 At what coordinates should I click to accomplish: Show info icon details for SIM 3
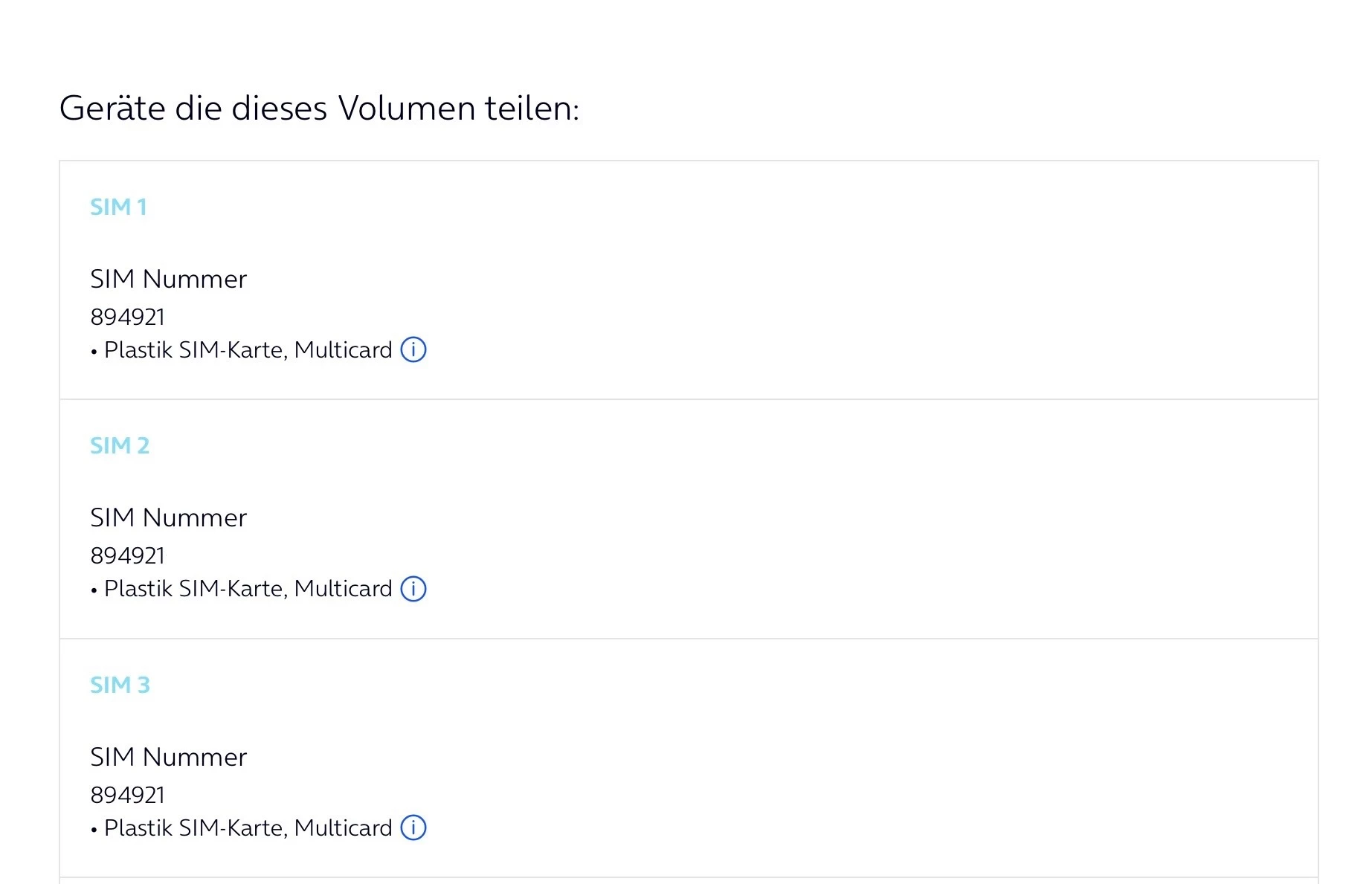tap(413, 827)
